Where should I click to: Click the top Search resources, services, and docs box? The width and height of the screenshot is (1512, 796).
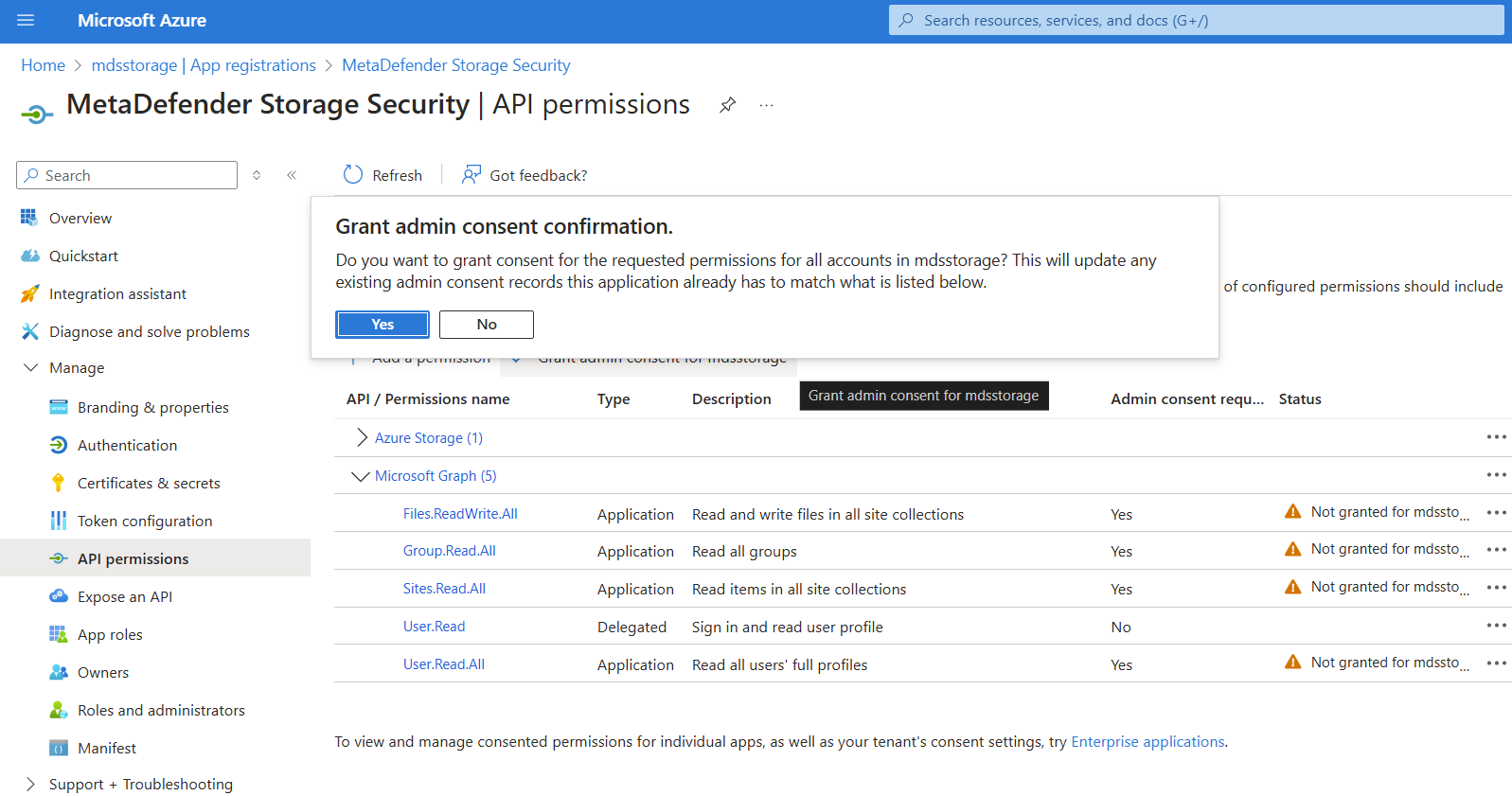click(x=1197, y=20)
